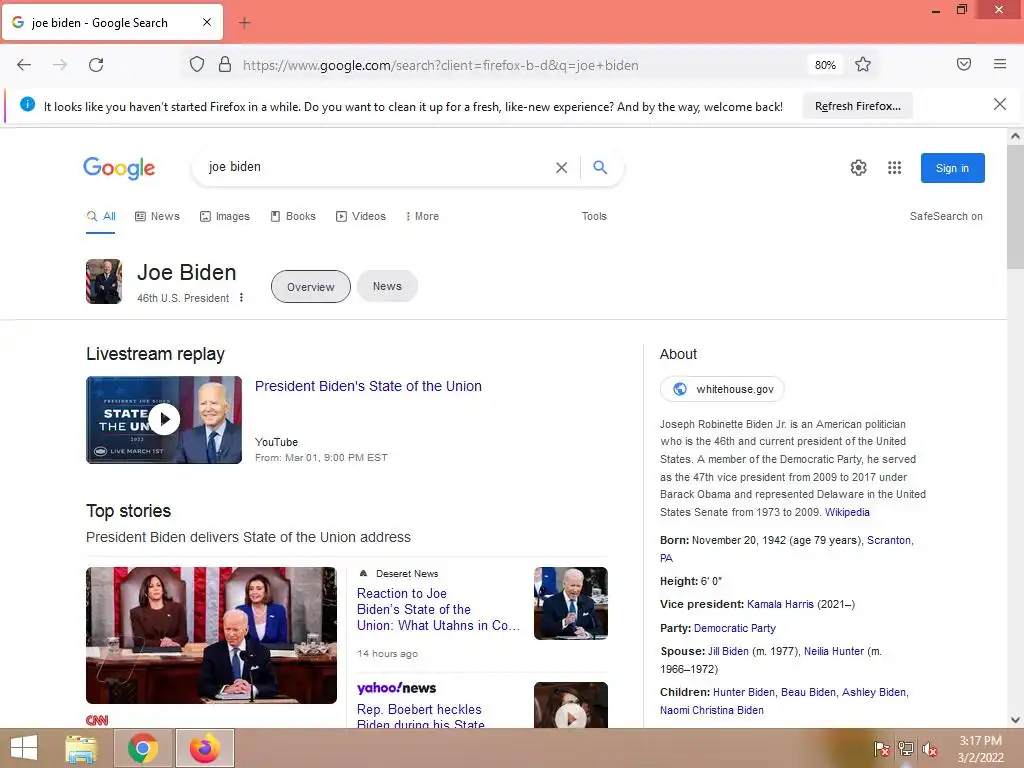The image size is (1024, 768).
Task: Open Deseret News story thumbnail image
Action: [571, 603]
